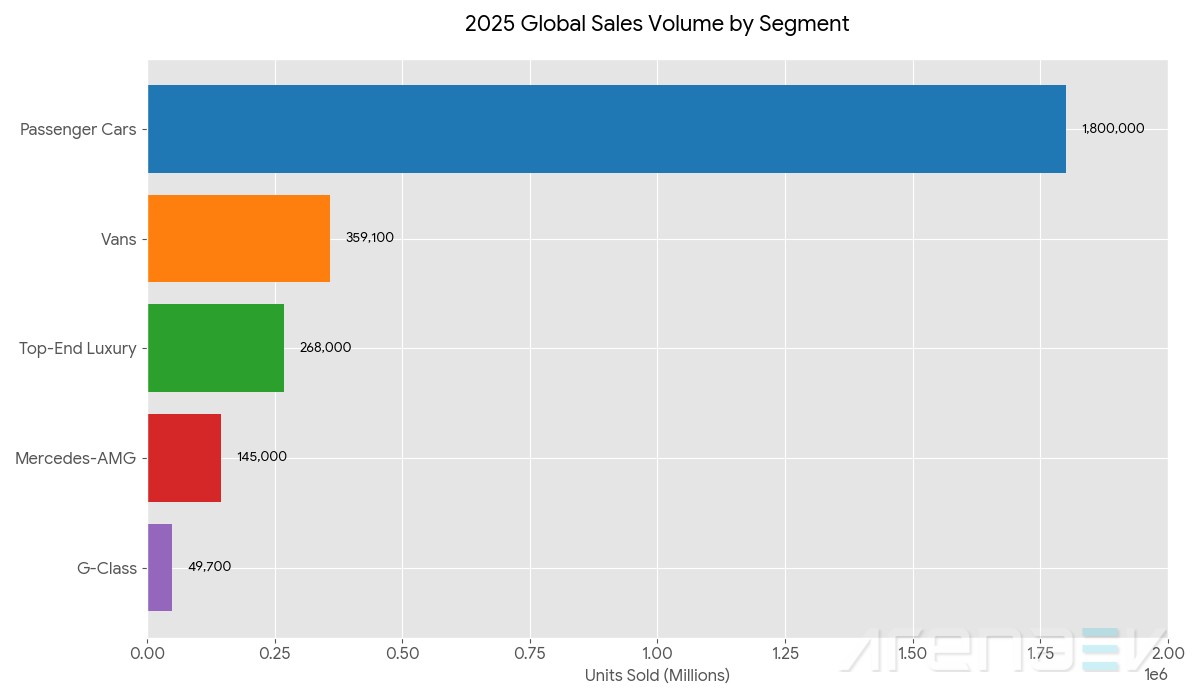1200x700 pixels.
Task: Click the Units Sold (Millions) axis title
Action: click(x=657, y=676)
